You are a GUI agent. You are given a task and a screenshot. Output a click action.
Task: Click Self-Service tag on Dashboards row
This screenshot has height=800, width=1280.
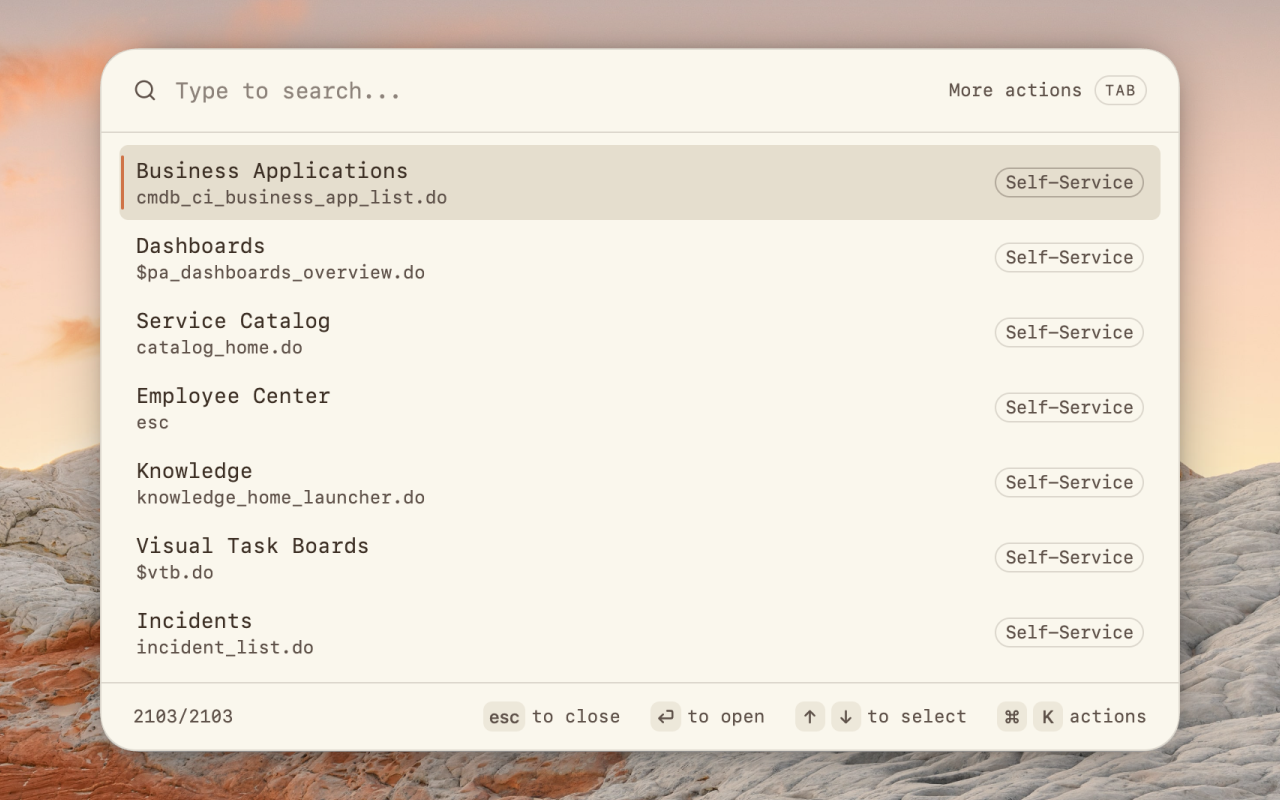point(1069,257)
